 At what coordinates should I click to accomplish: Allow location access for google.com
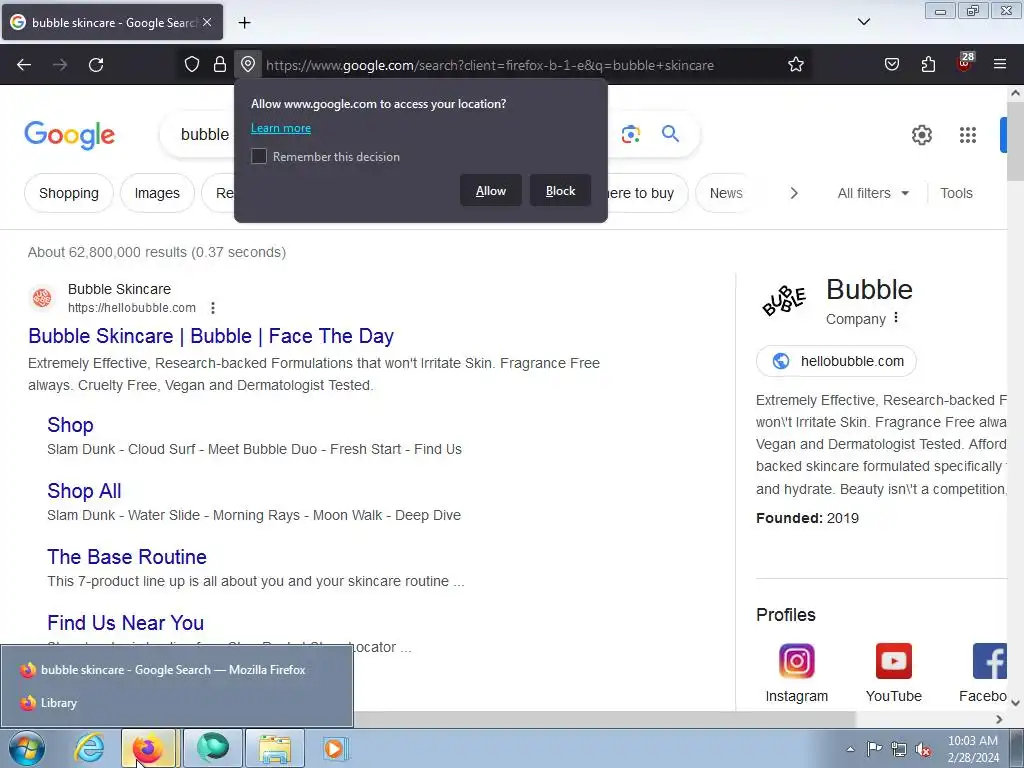(490, 191)
